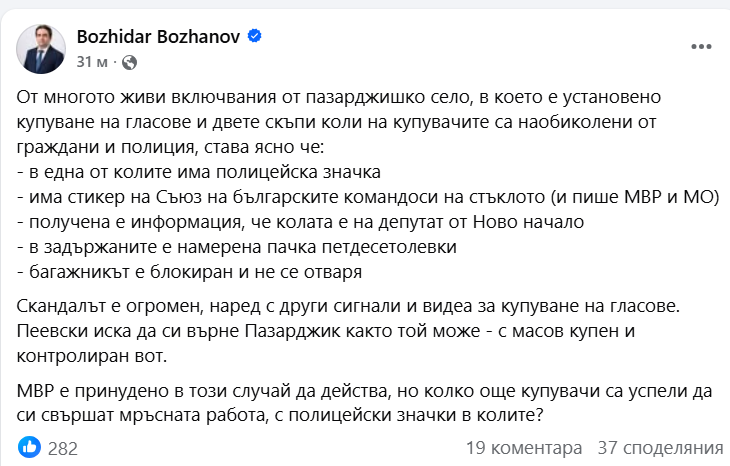Click the public globe privacy icon
Viewport: 730px width, 466px height.
(x=129, y=62)
